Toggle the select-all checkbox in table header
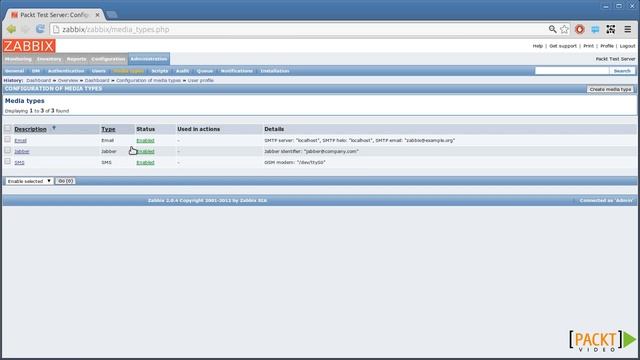Viewport: 640px width, 360px height. click(8, 129)
